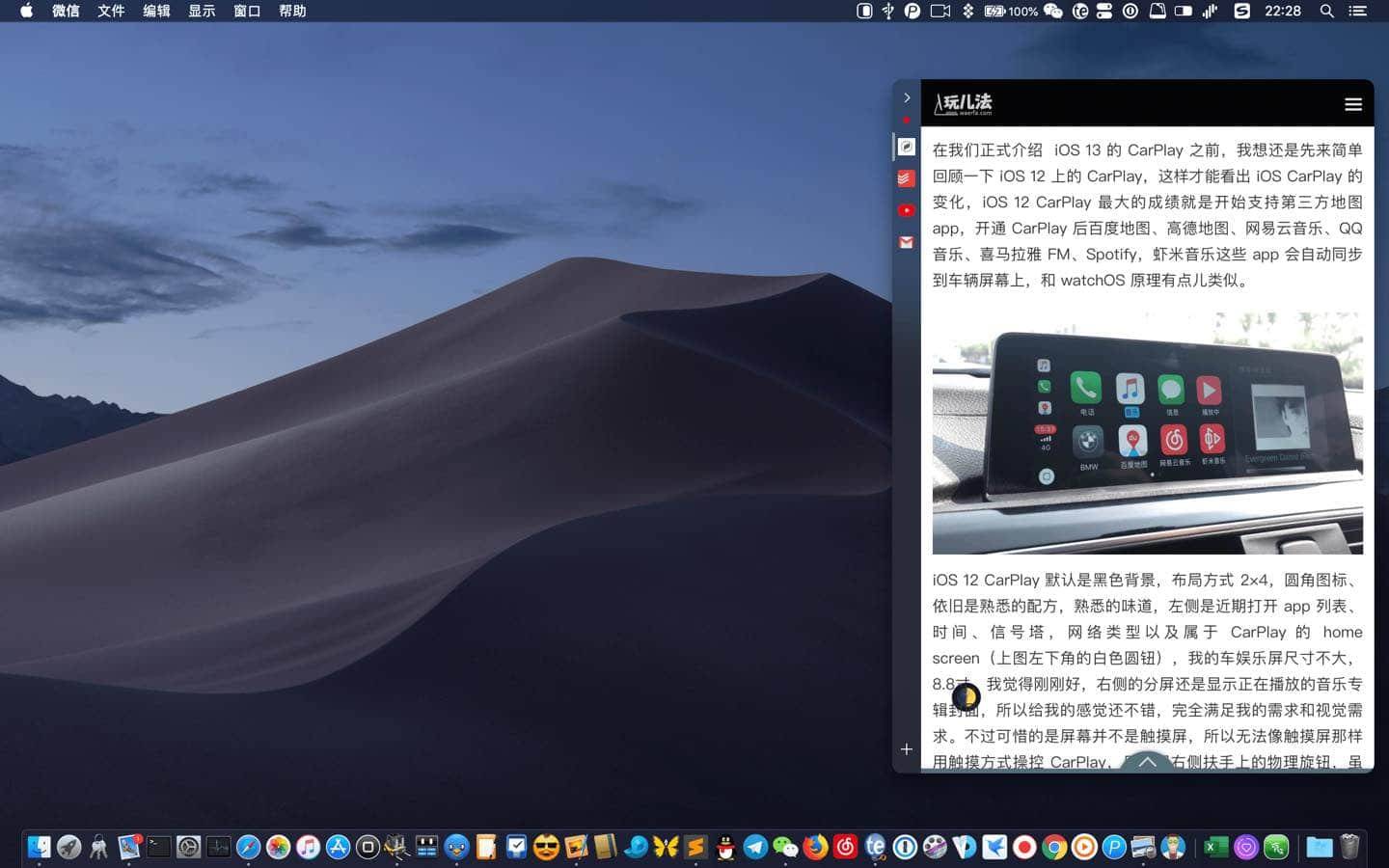Open Keychain Access from the Dock
The image size is (1389, 868).
98,847
